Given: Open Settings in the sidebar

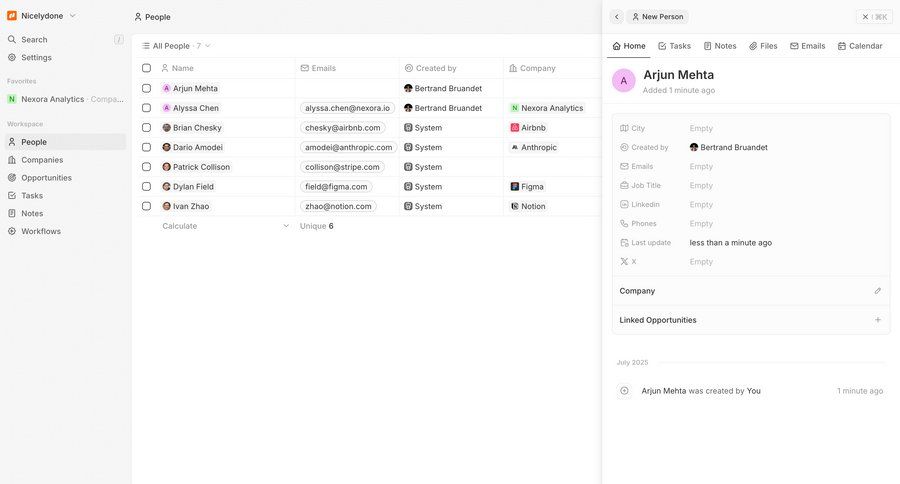Looking at the screenshot, I should (65, 57).
